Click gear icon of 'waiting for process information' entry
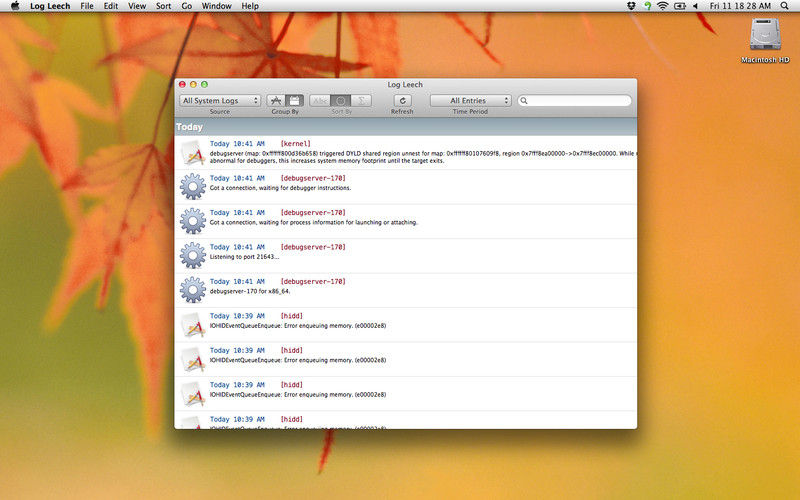Image resolution: width=800 pixels, height=500 pixels. pyautogui.click(x=193, y=221)
